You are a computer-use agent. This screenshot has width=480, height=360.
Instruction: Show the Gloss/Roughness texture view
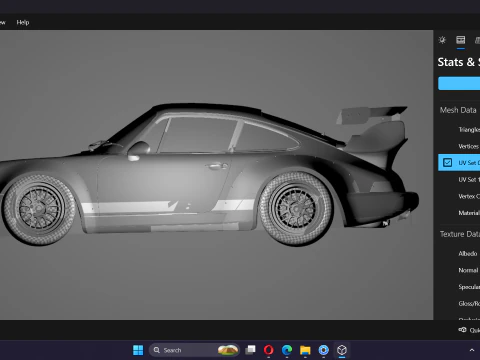pyautogui.click(x=459, y=303)
